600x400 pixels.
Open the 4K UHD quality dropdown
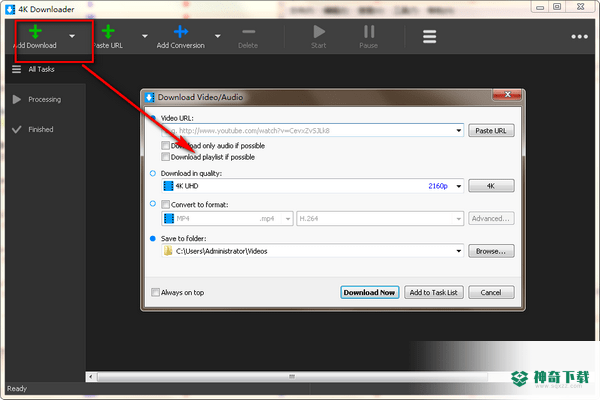tap(458, 186)
